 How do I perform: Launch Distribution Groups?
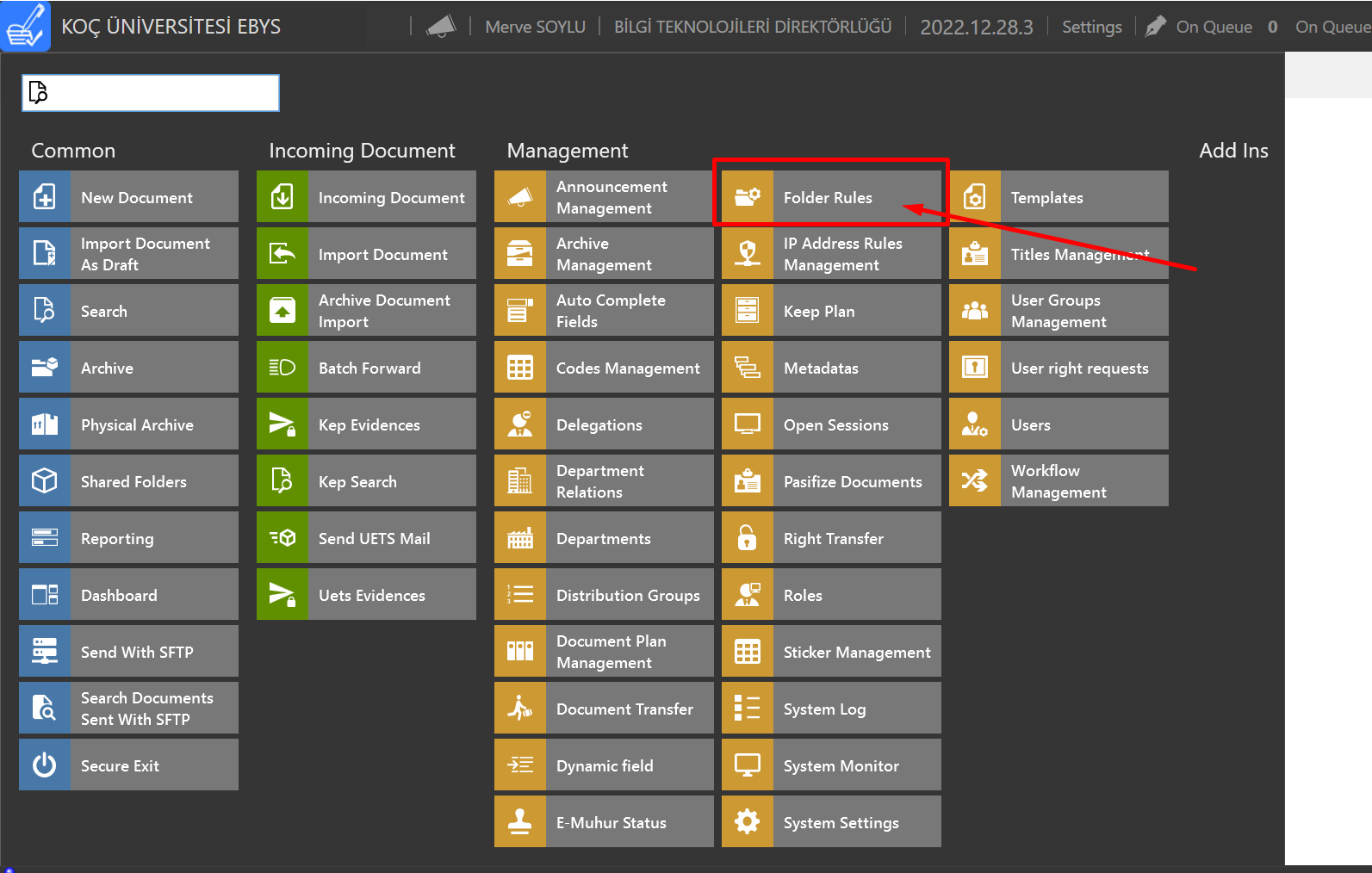coord(604,595)
